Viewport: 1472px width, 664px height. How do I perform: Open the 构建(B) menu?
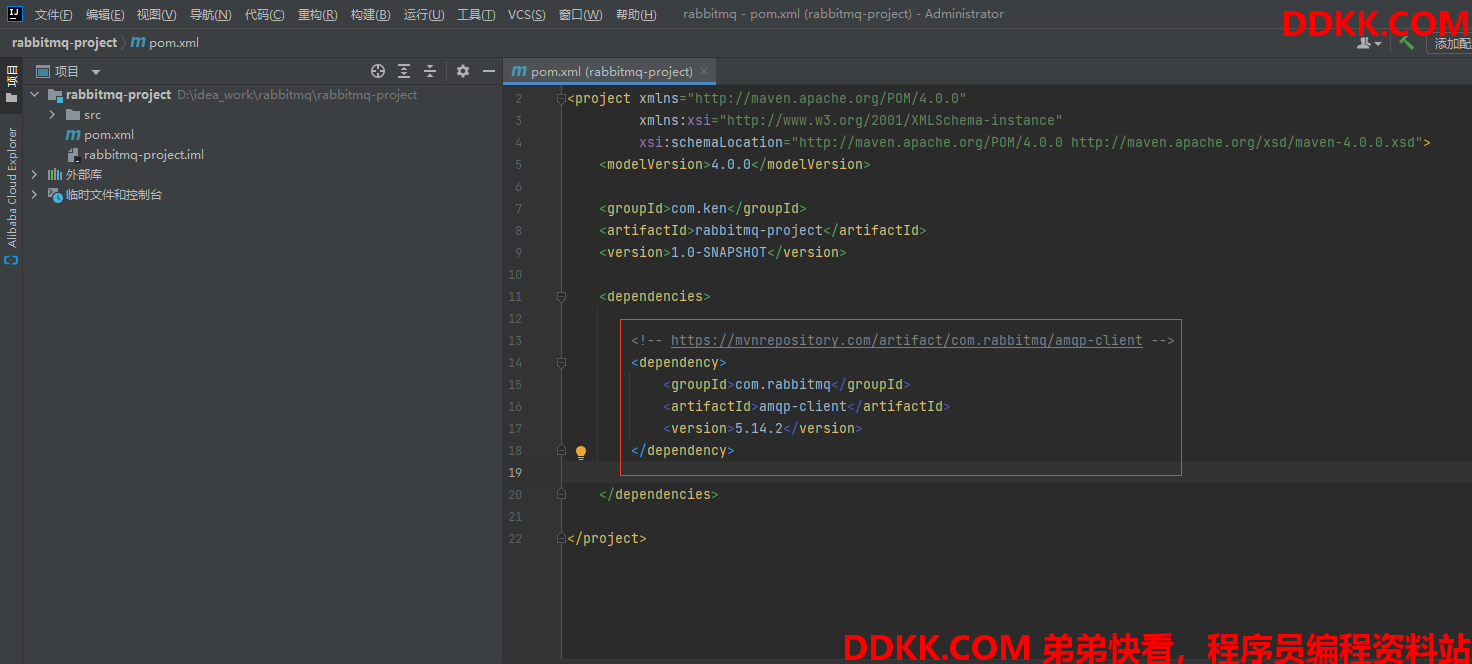point(370,15)
